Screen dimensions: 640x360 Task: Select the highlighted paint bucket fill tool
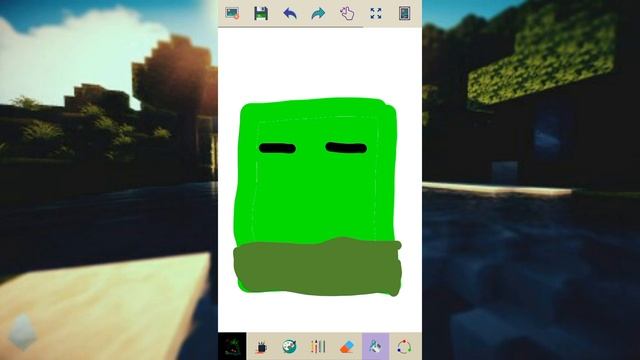376,347
